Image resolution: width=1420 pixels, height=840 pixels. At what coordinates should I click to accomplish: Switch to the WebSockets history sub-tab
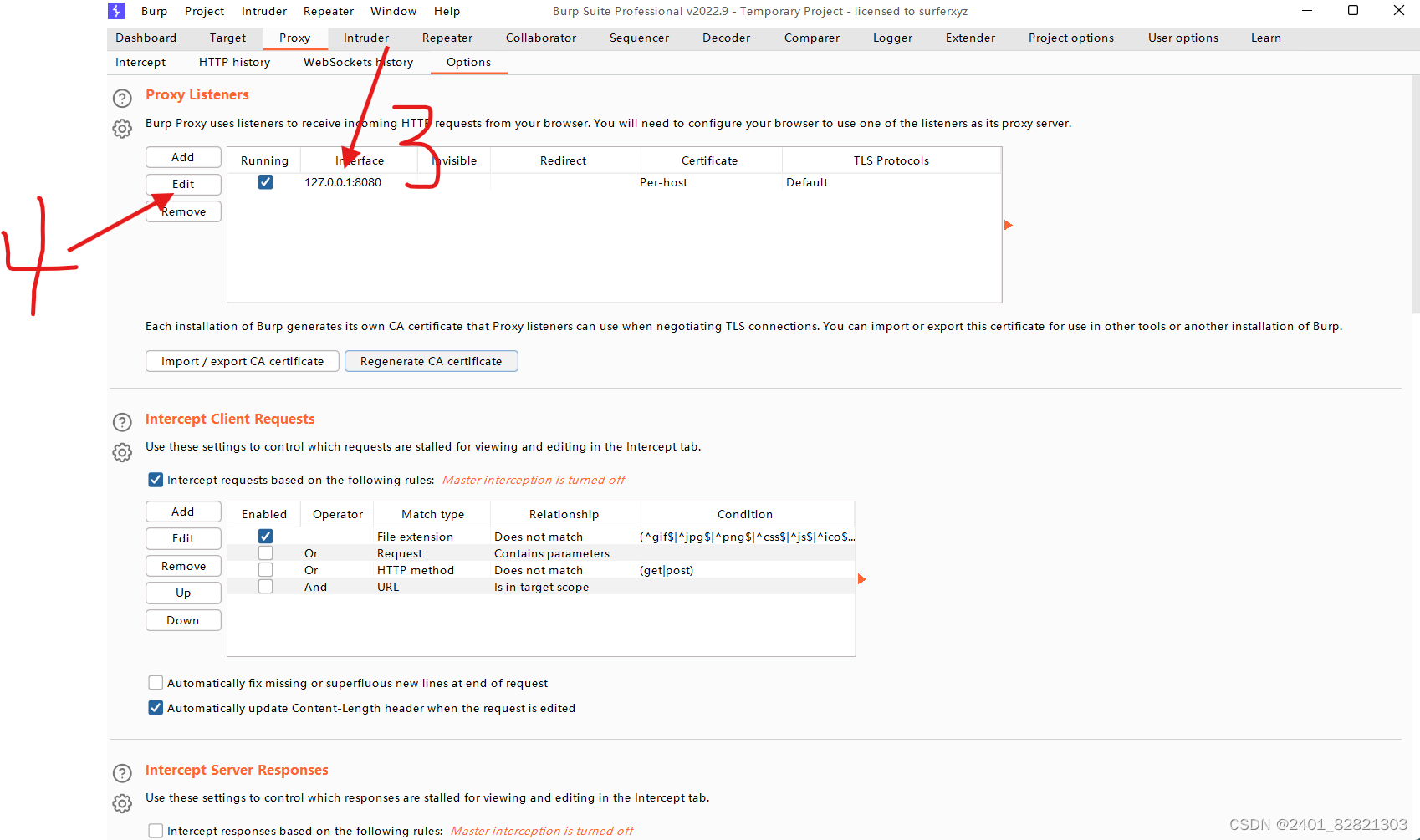(x=358, y=62)
